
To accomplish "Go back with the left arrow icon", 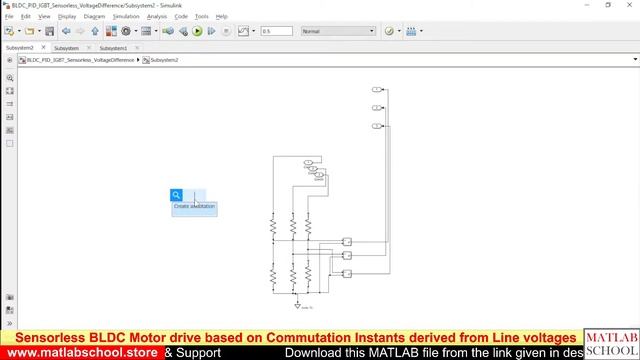I will 66,31.
